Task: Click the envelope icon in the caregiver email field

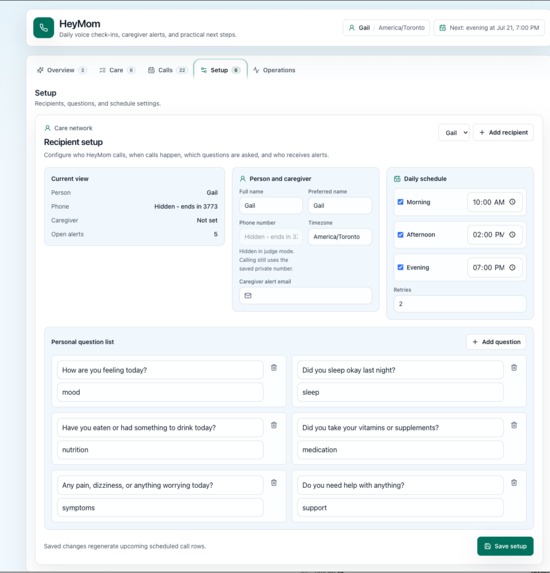Action: pyautogui.click(x=248, y=296)
